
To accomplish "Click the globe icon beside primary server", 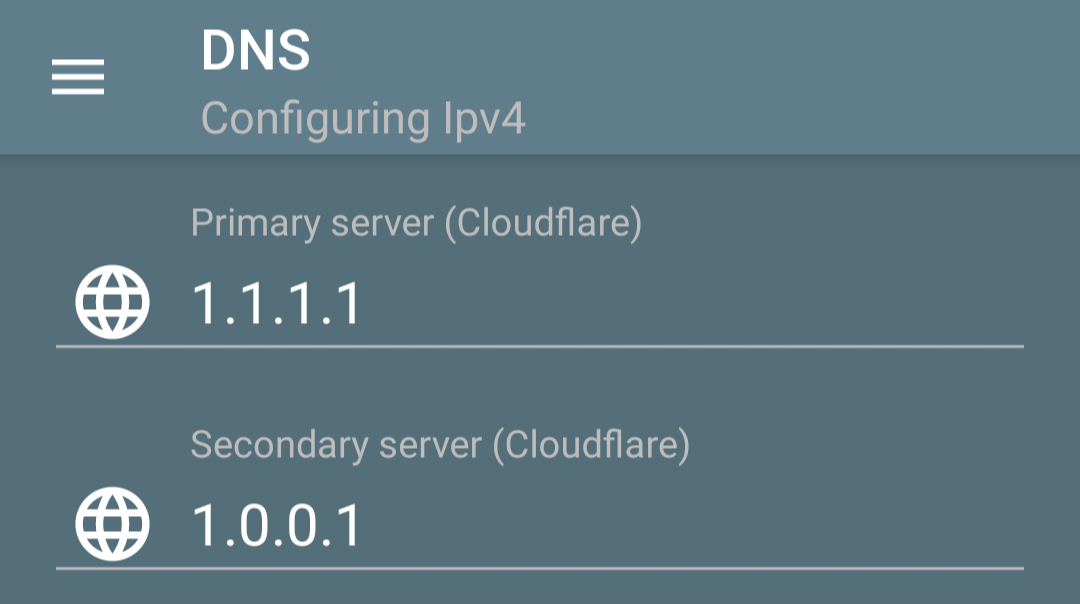I will [112, 302].
